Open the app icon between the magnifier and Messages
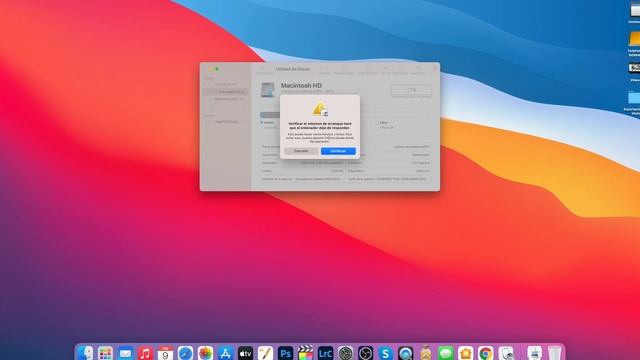The height and width of the screenshot is (360, 640). pos(426,353)
